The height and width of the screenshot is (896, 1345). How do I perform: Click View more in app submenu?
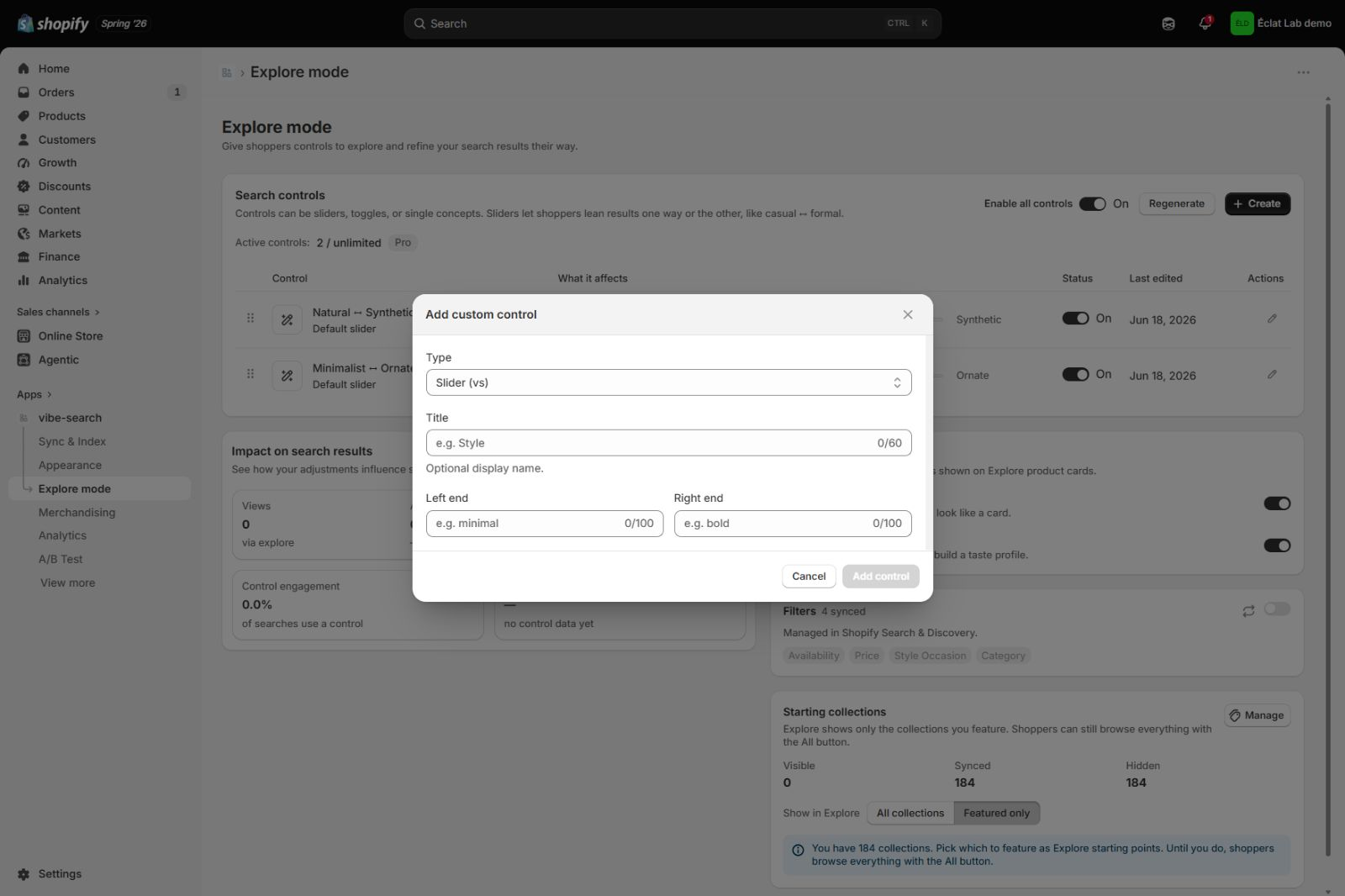point(67,582)
